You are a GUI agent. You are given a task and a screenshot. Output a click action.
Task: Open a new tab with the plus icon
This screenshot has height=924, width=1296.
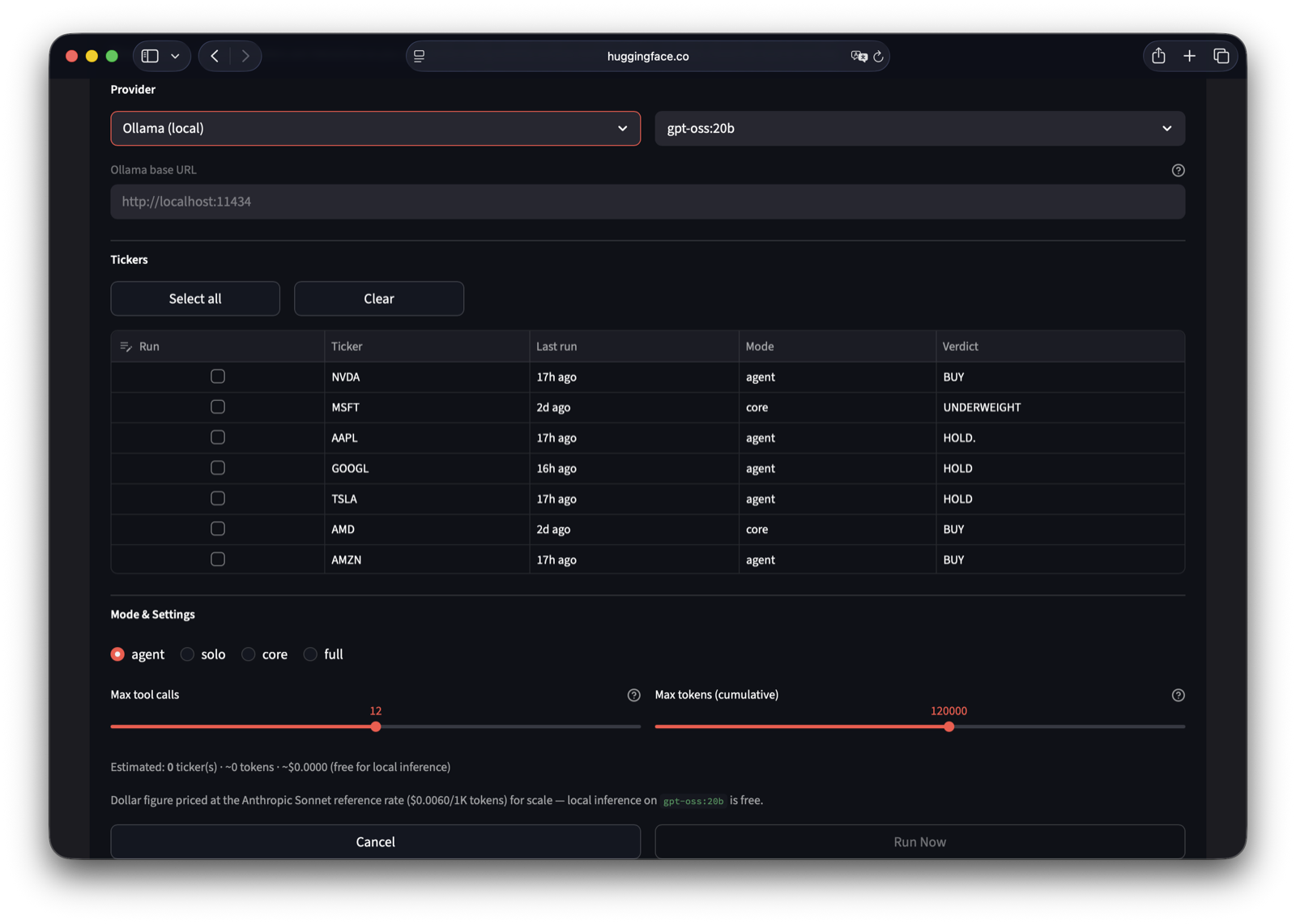[x=1189, y=56]
